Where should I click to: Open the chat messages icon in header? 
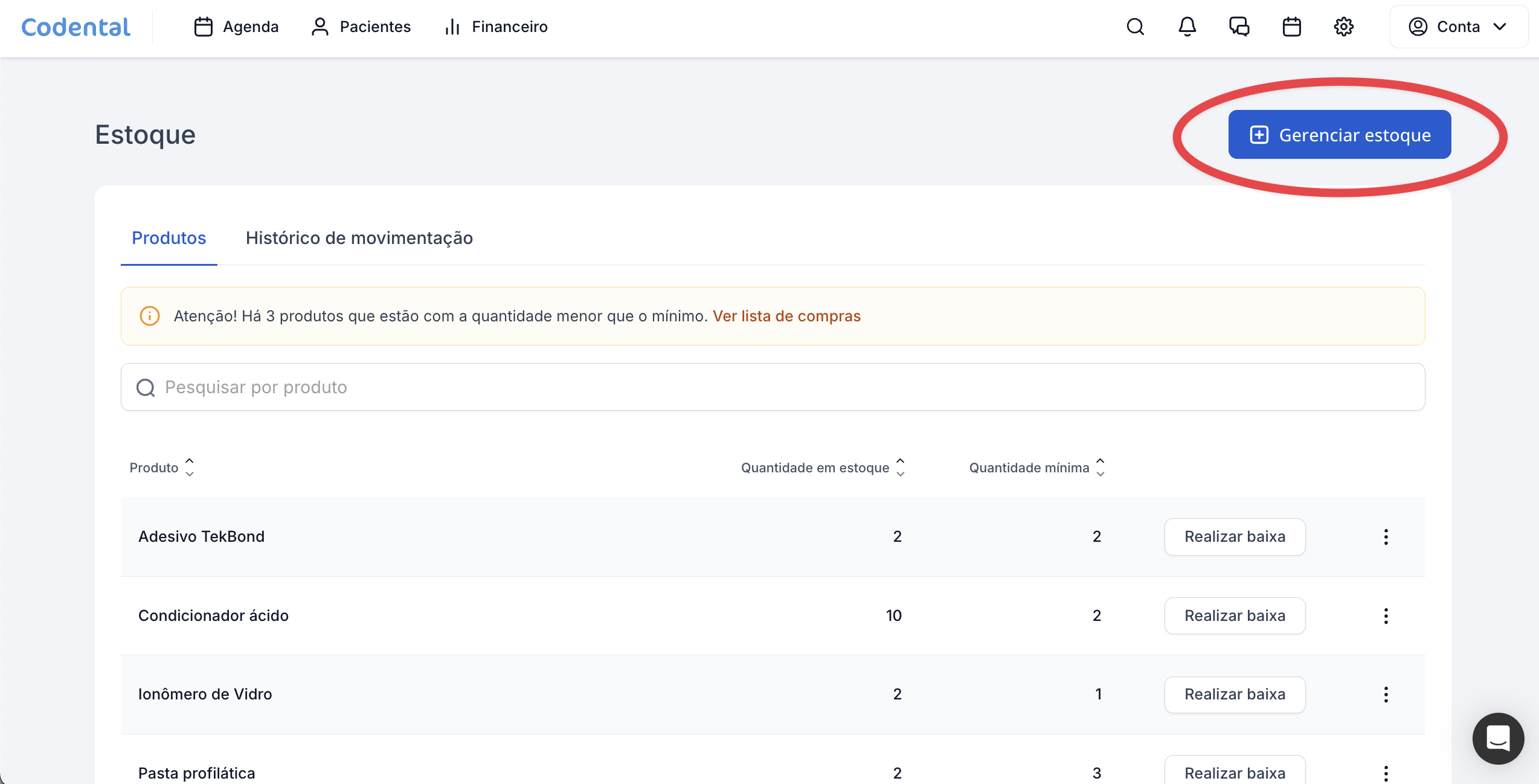tap(1239, 27)
